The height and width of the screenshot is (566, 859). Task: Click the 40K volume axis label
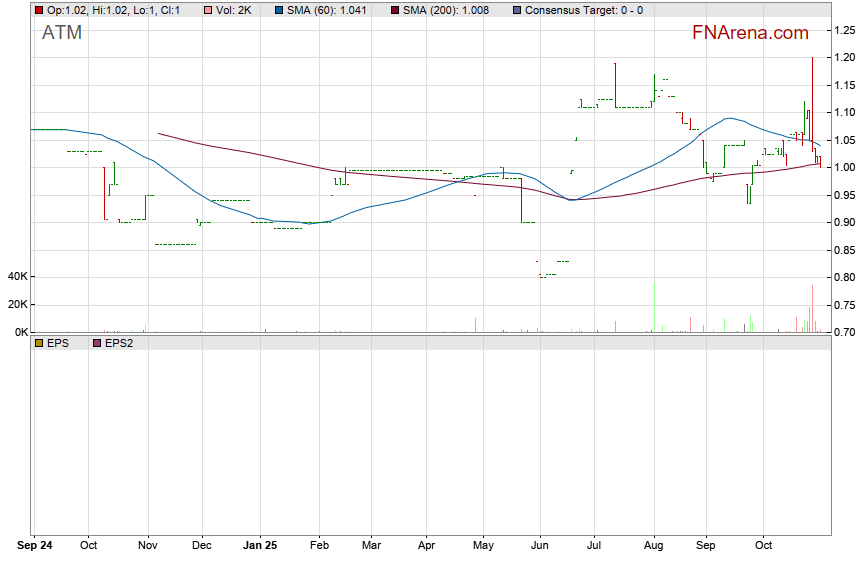pos(17,277)
